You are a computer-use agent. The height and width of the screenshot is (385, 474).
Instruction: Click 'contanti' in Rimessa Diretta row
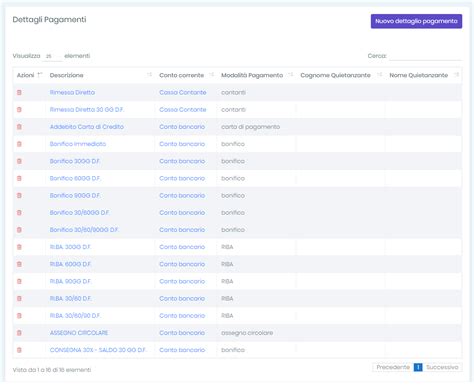point(233,92)
